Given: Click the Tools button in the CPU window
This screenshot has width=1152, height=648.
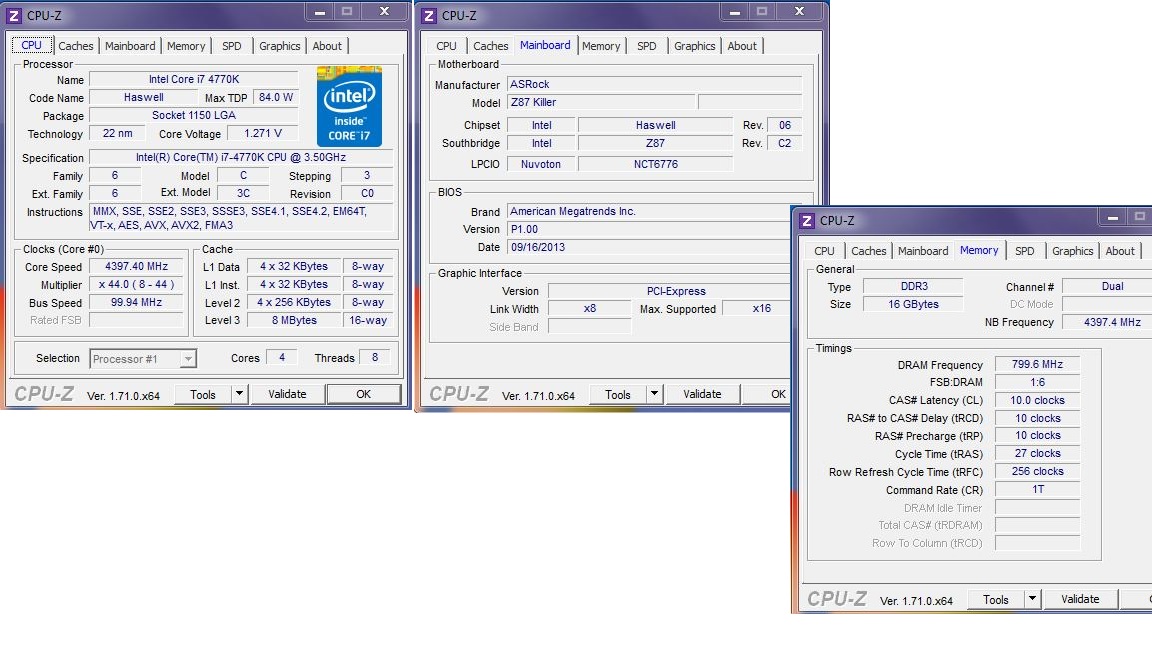Looking at the screenshot, I should (x=203, y=395).
